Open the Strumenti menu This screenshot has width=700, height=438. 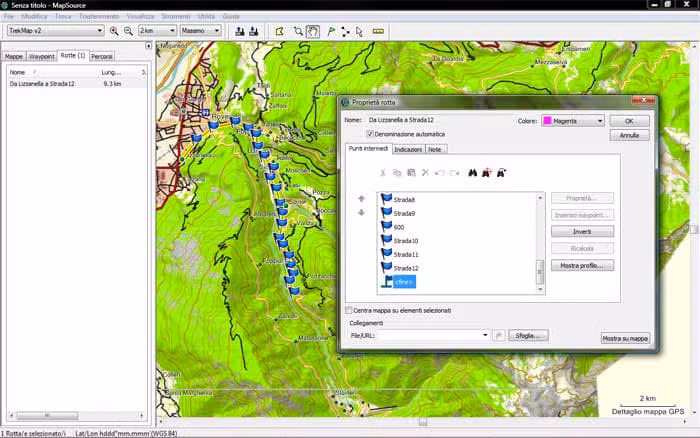point(175,16)
